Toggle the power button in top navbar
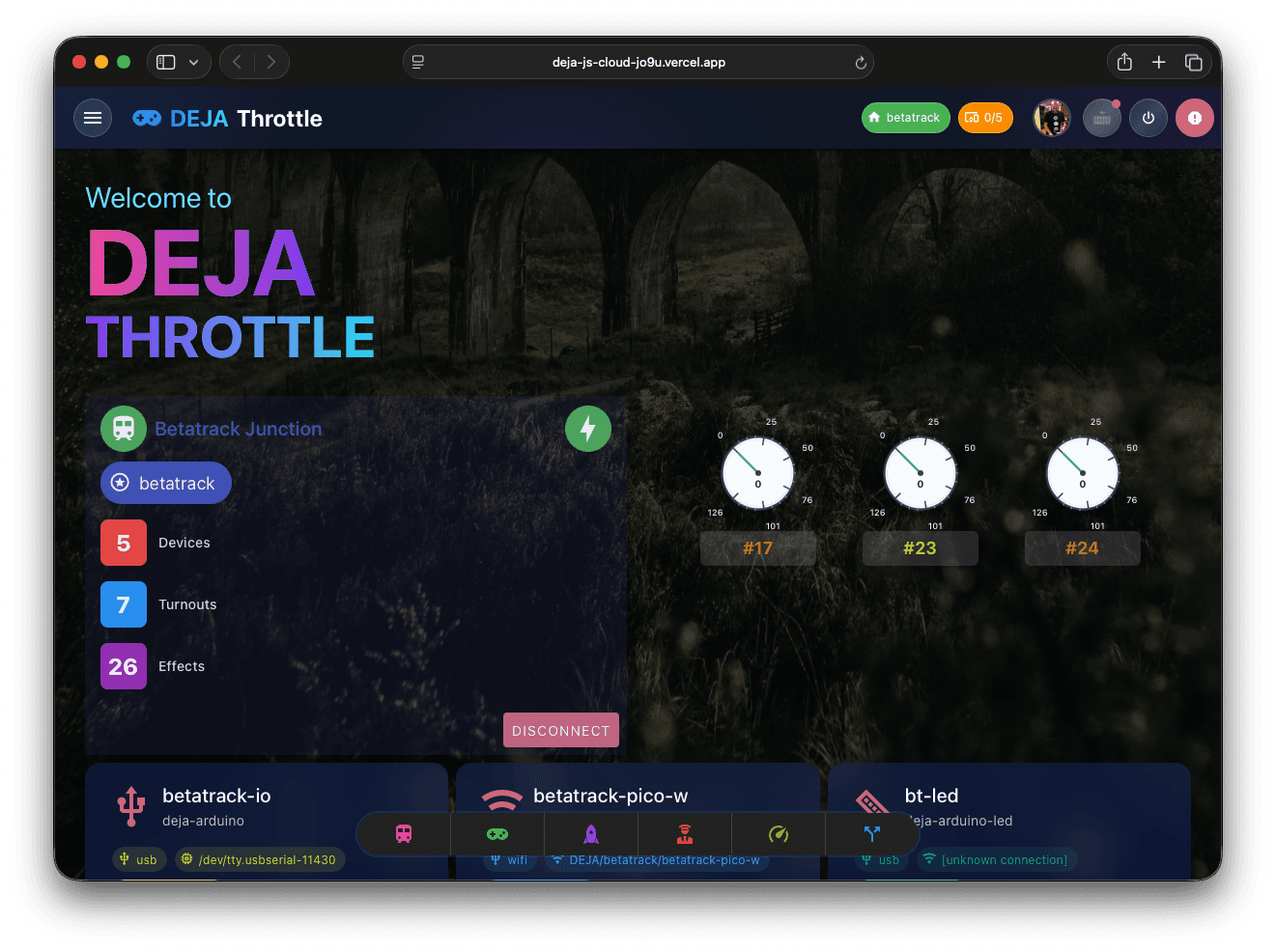The image size is (1276, 952). 1148,117
